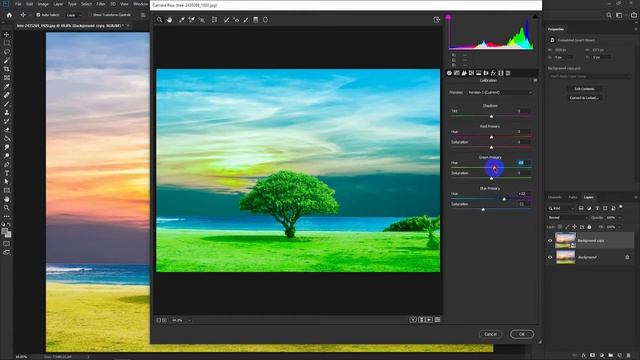The width and height of the screenshot is (640, 360).
Task: Select the Lasso tool in Photoshop toolbar
Action: 7,52
